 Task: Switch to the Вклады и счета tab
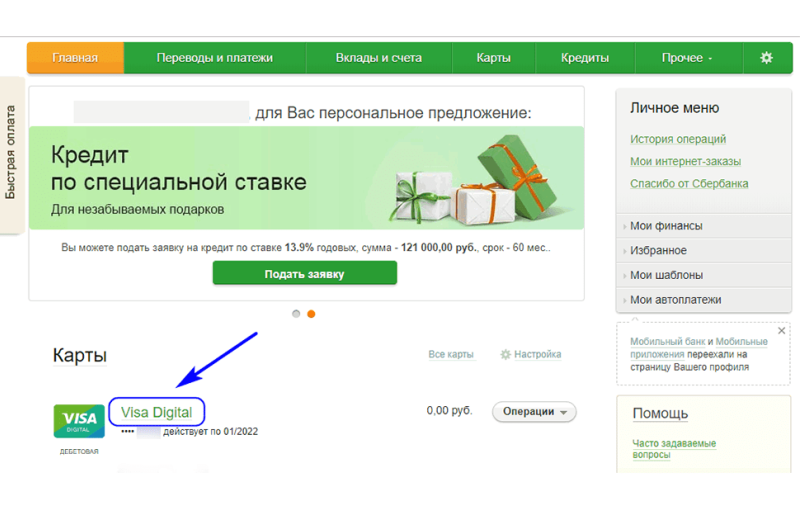378,58
